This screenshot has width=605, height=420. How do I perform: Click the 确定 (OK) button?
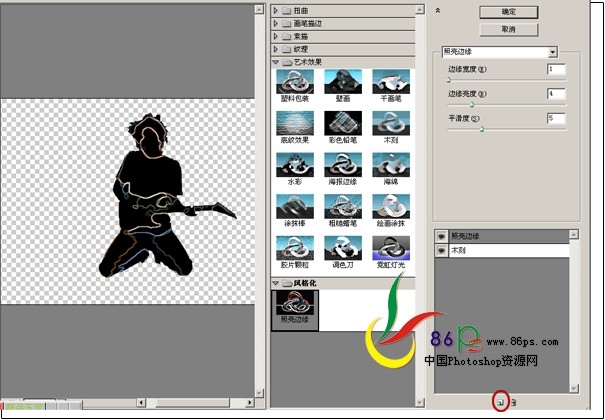pyautogui.click(x=509, y=12)
